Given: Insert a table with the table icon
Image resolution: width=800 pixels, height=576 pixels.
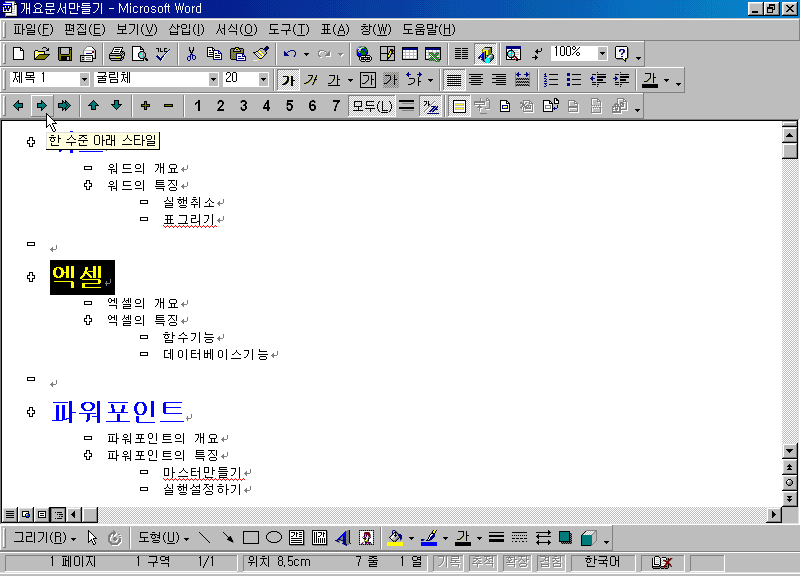Looking at the screenshot, I should click(410, 54).
